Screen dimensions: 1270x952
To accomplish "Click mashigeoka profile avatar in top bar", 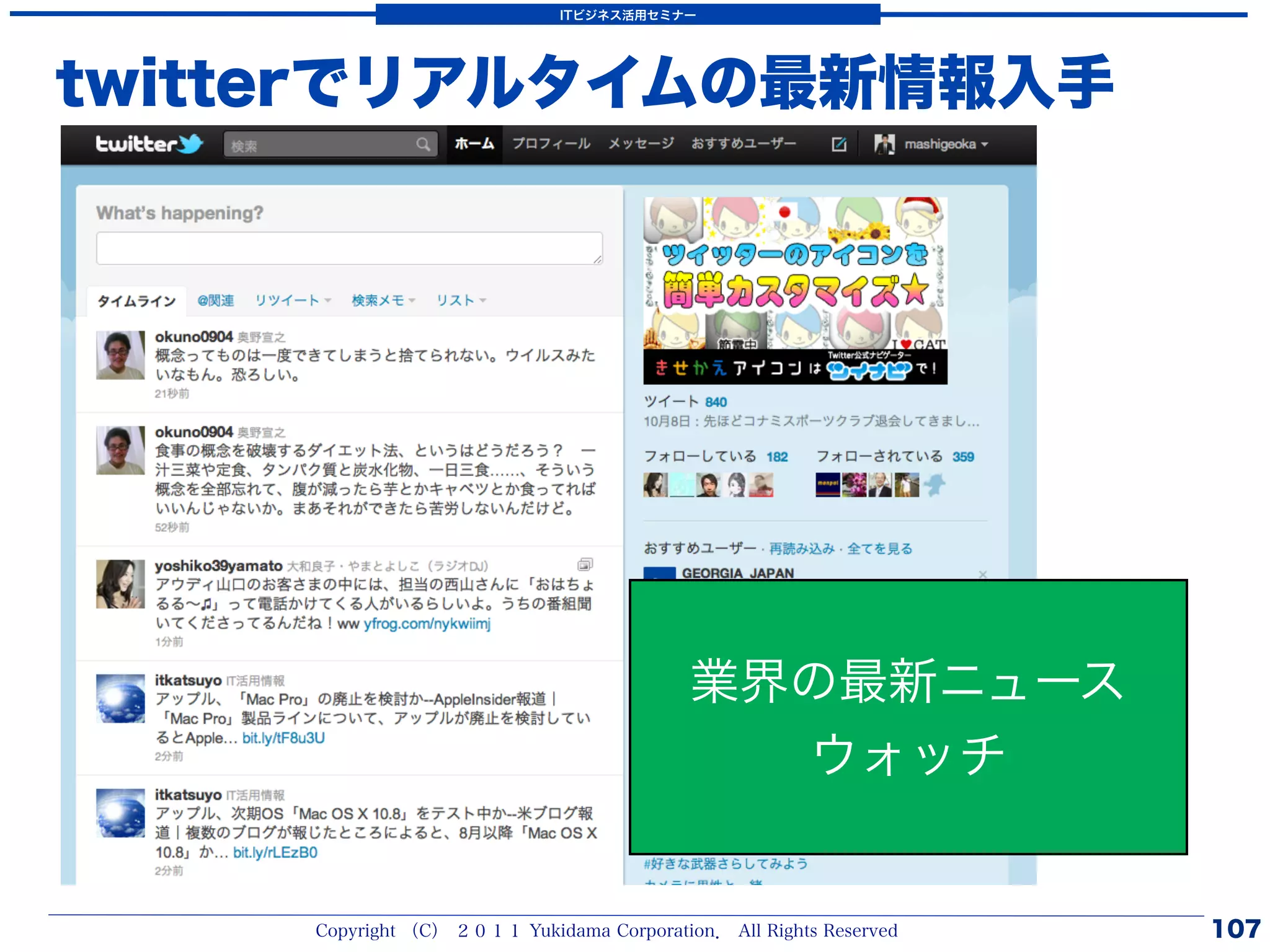I will [x=884, y=144].
